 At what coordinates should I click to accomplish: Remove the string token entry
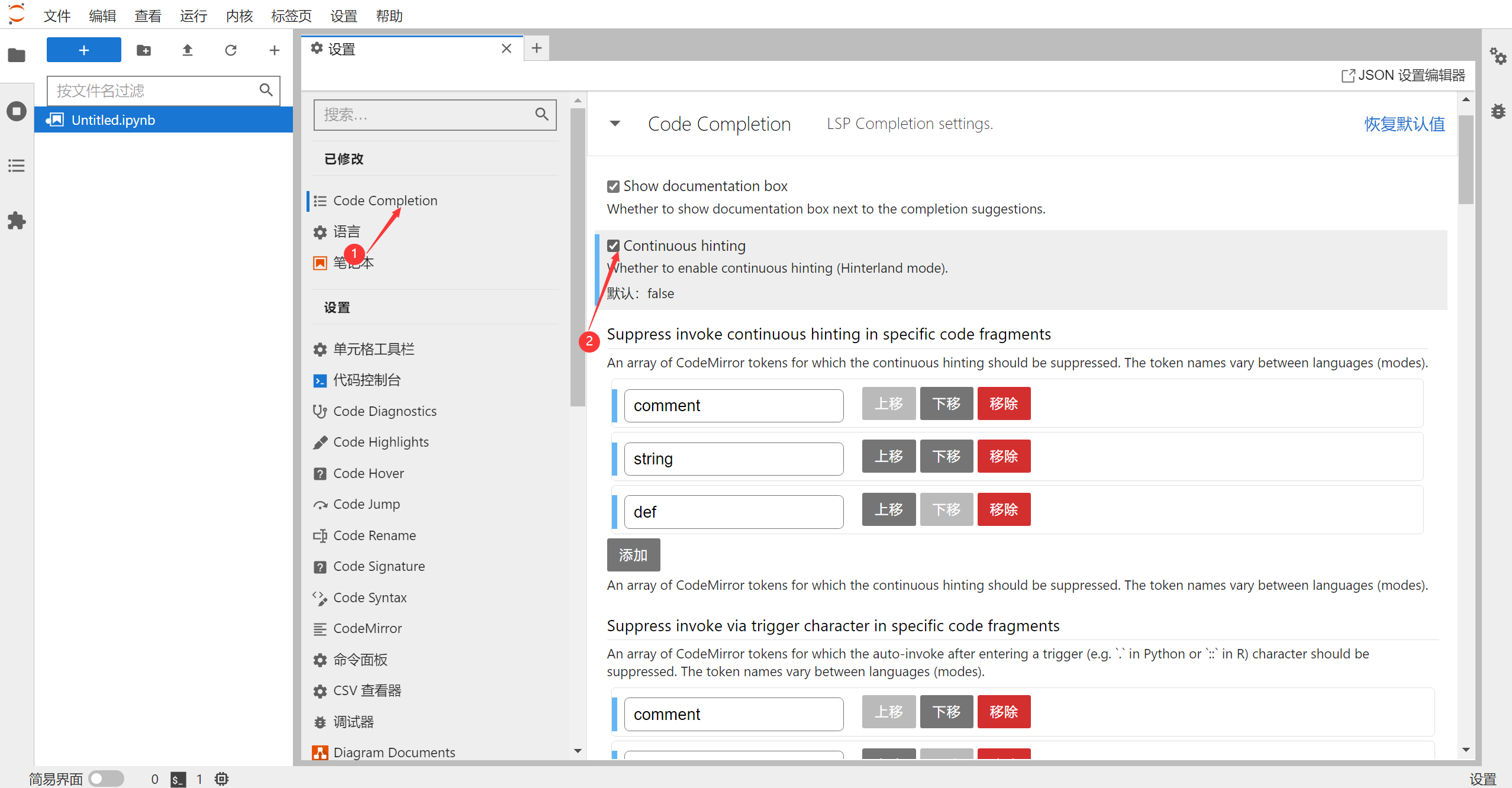pos(1004,456)
